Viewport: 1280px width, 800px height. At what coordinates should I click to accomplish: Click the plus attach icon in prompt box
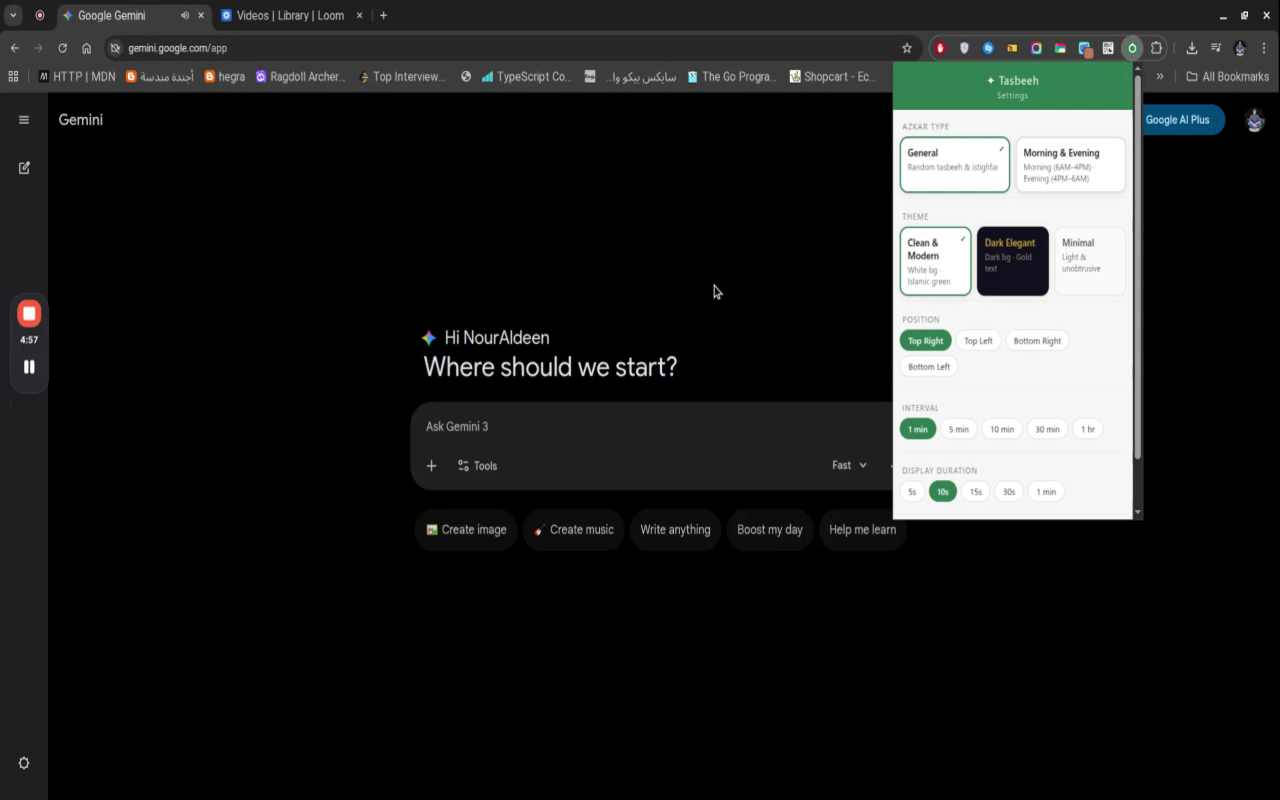tap(432, 466)
